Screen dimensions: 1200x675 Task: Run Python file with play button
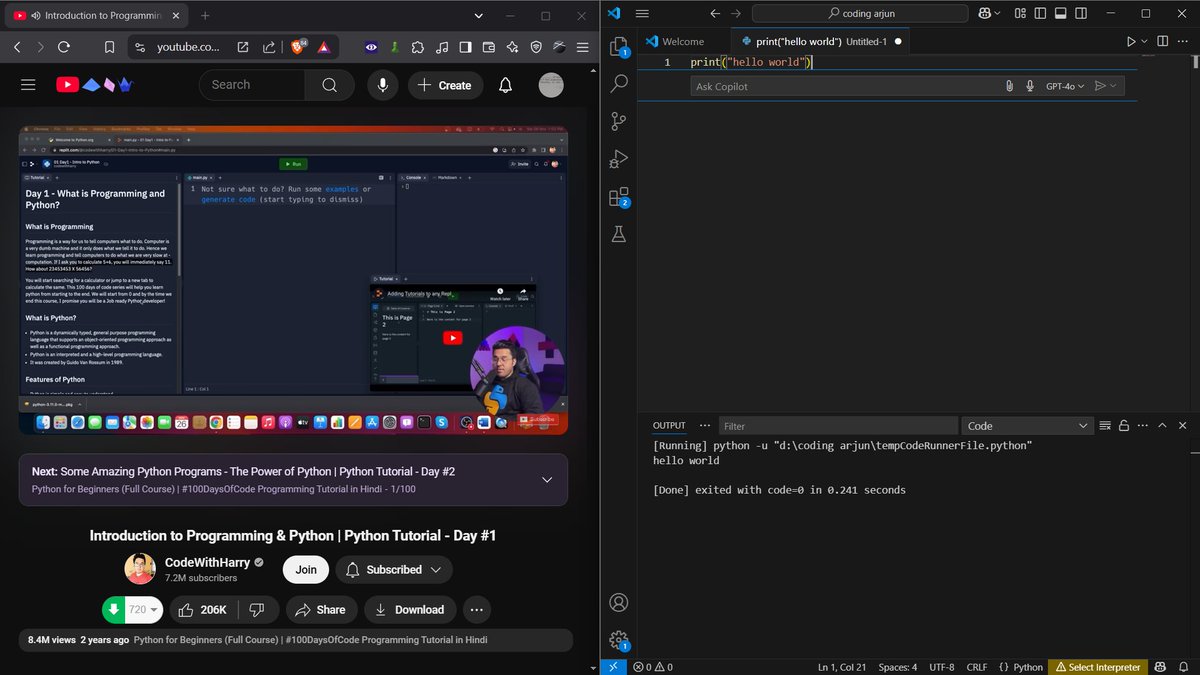tap(1130, 41)
